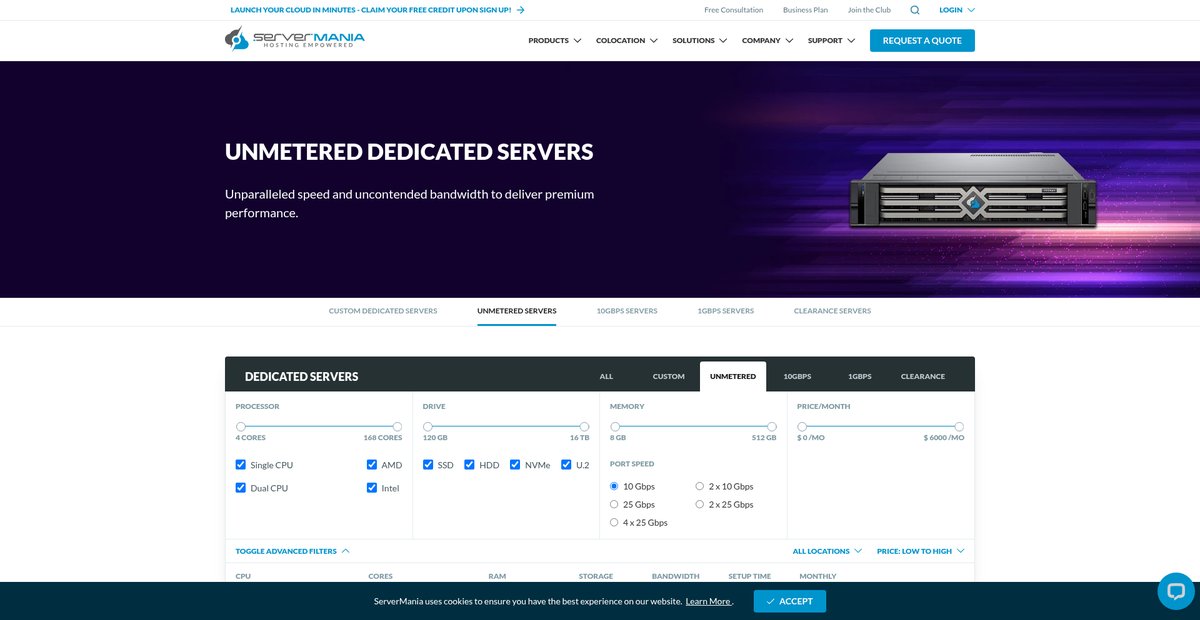Open the Business Plan link

point(805,10)
